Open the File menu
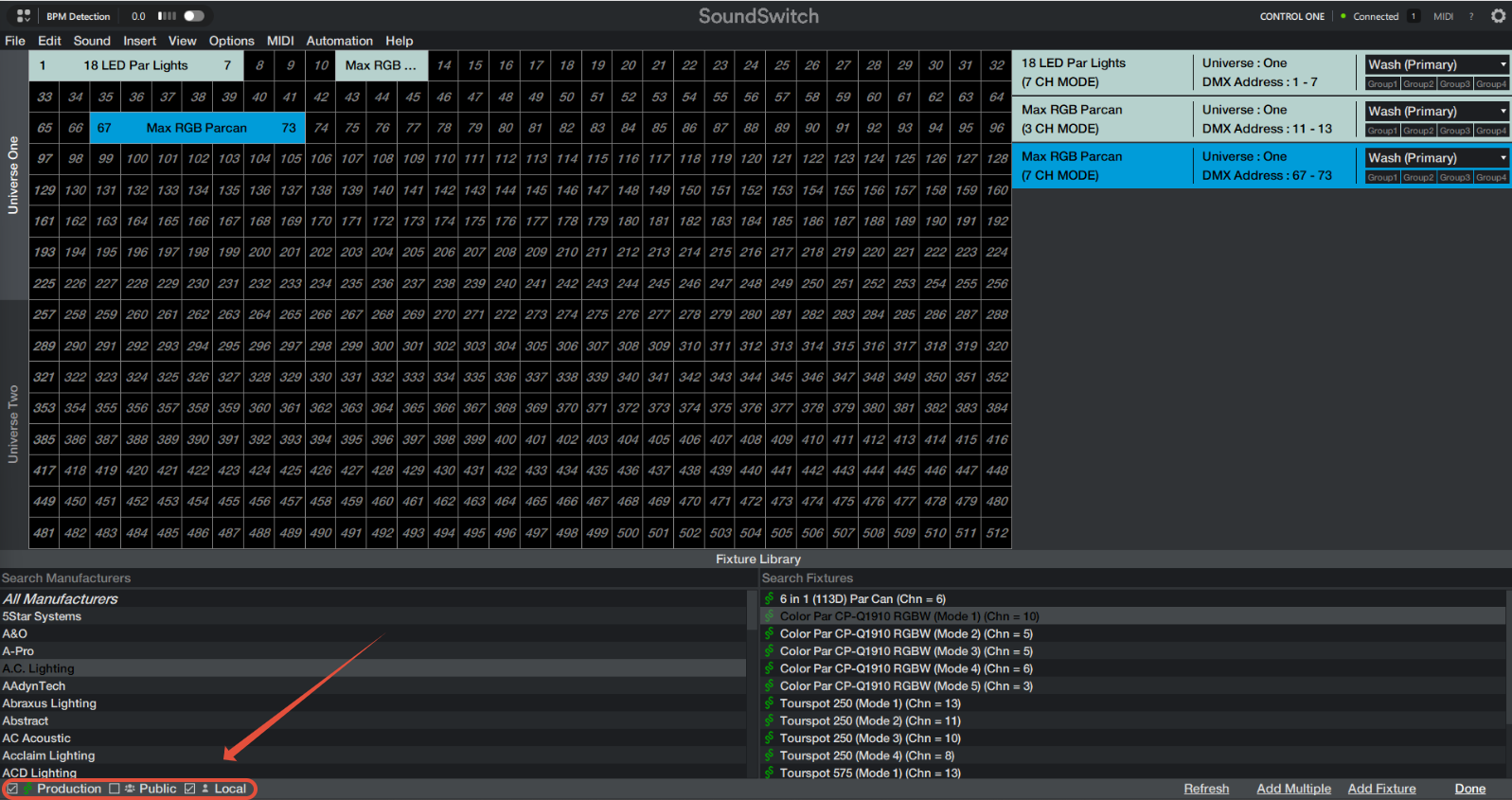Screen dimensions: 1512x800 point(15,41)
